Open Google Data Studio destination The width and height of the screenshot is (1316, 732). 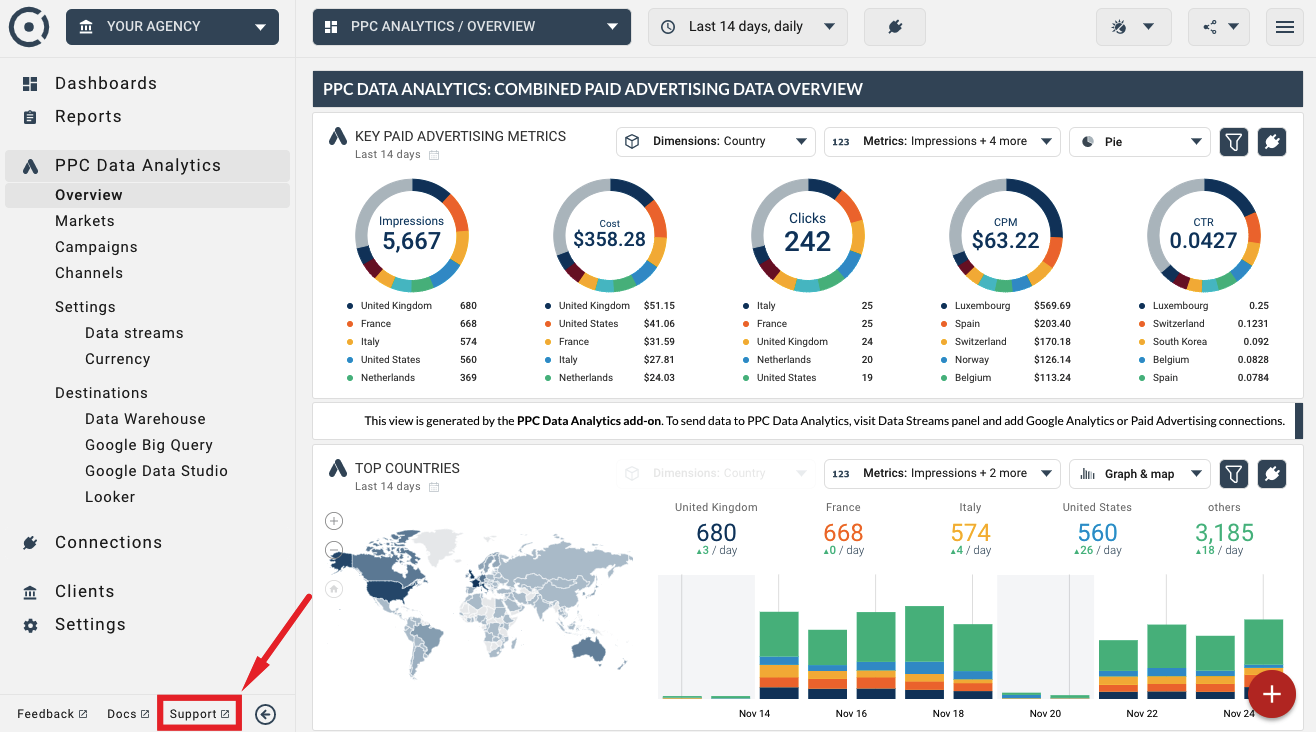click(x=156, y=471)
